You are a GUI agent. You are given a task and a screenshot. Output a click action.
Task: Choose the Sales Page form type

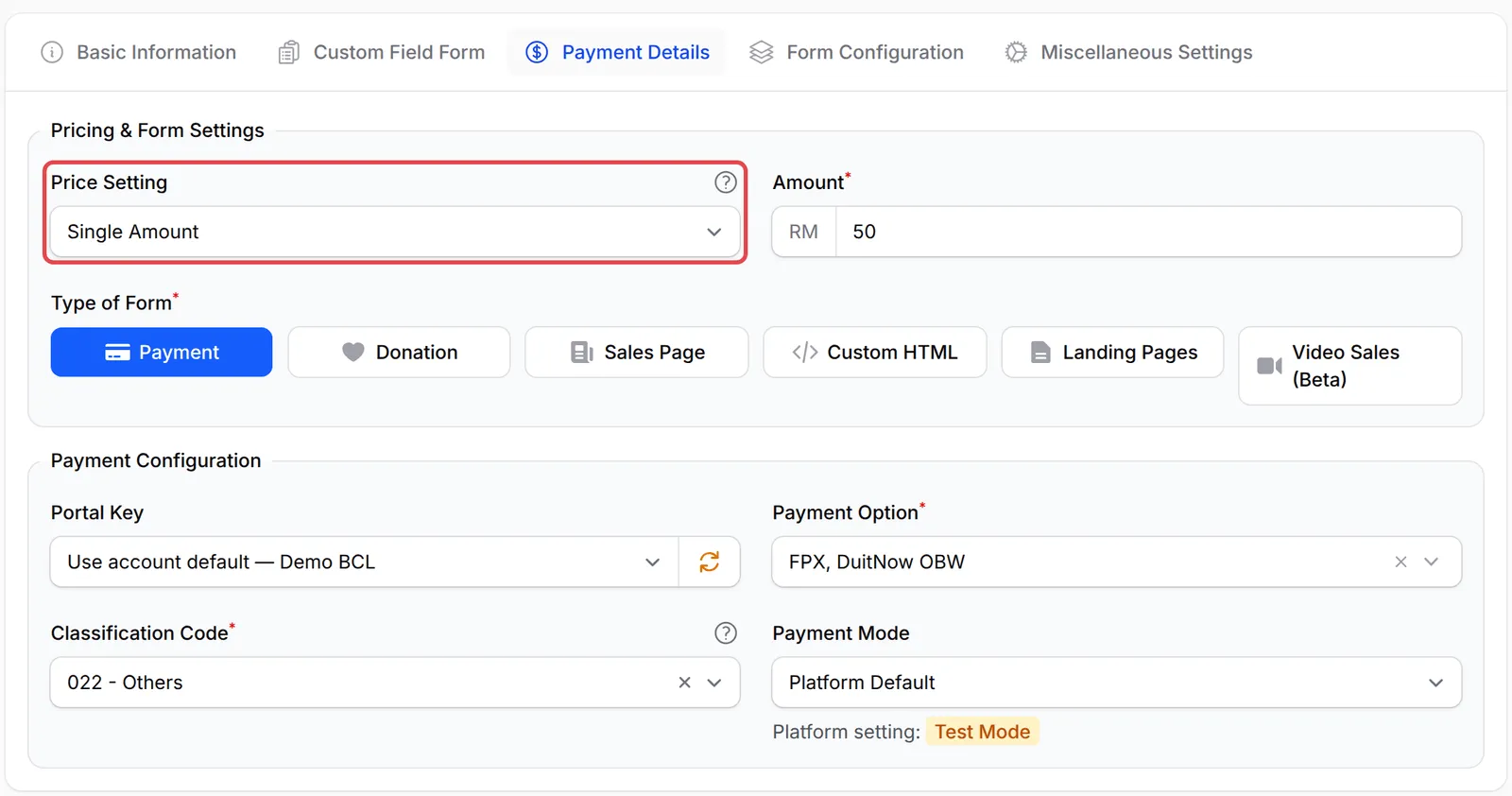coord(637,353)
